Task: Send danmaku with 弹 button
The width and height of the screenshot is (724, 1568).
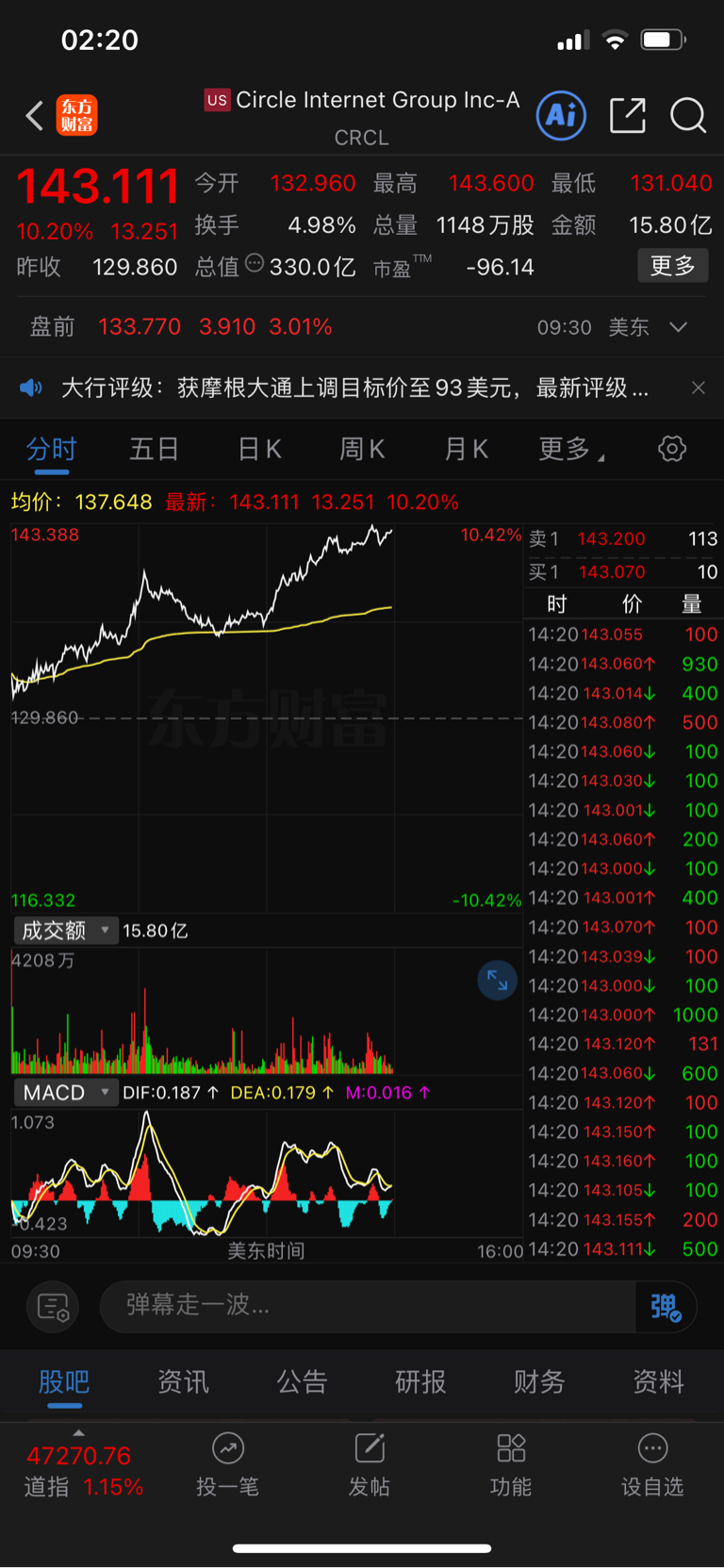Action: pyautogui.click(x=666, y=1307)
